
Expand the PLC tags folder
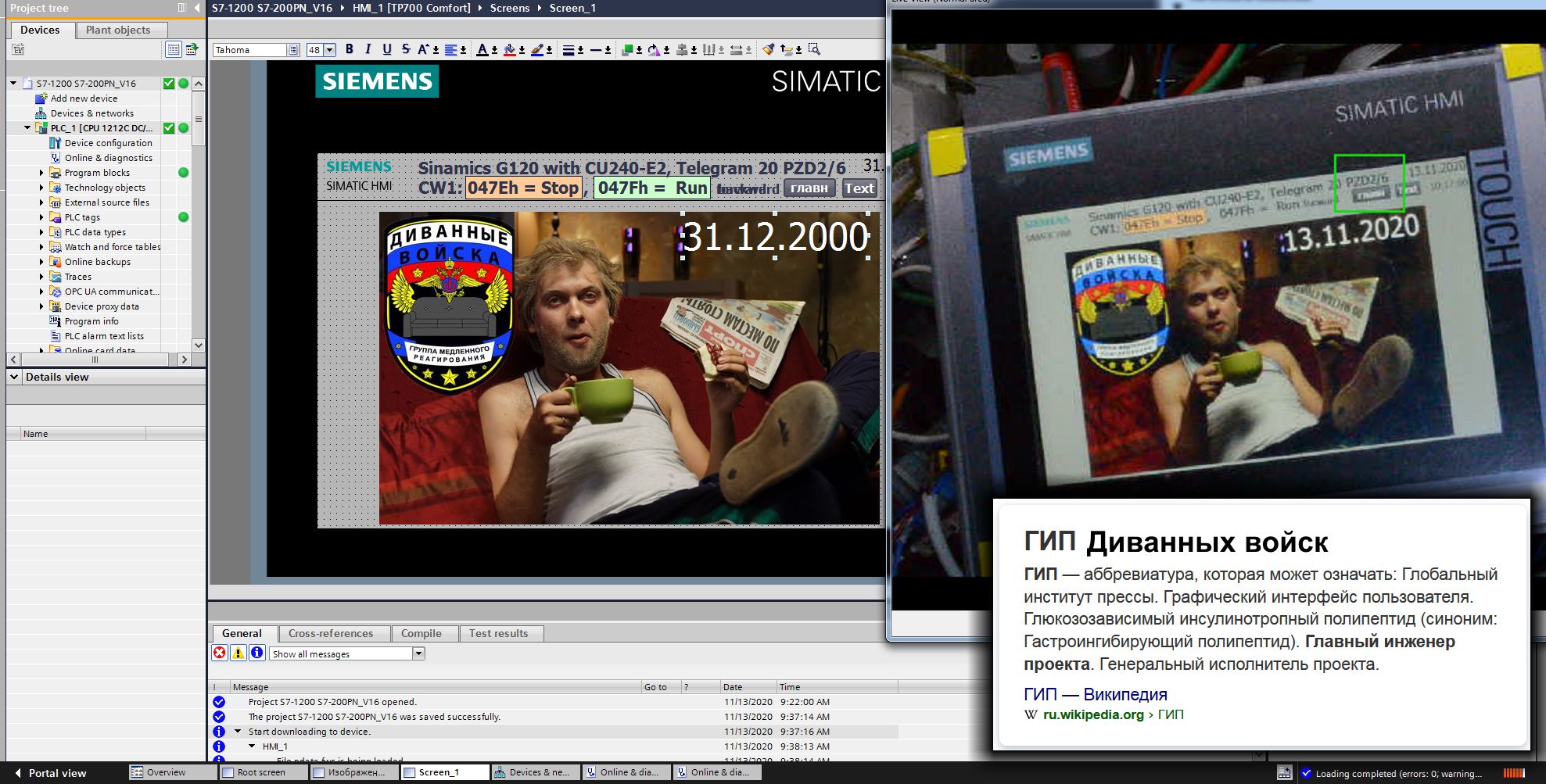(x=41, y=217)
